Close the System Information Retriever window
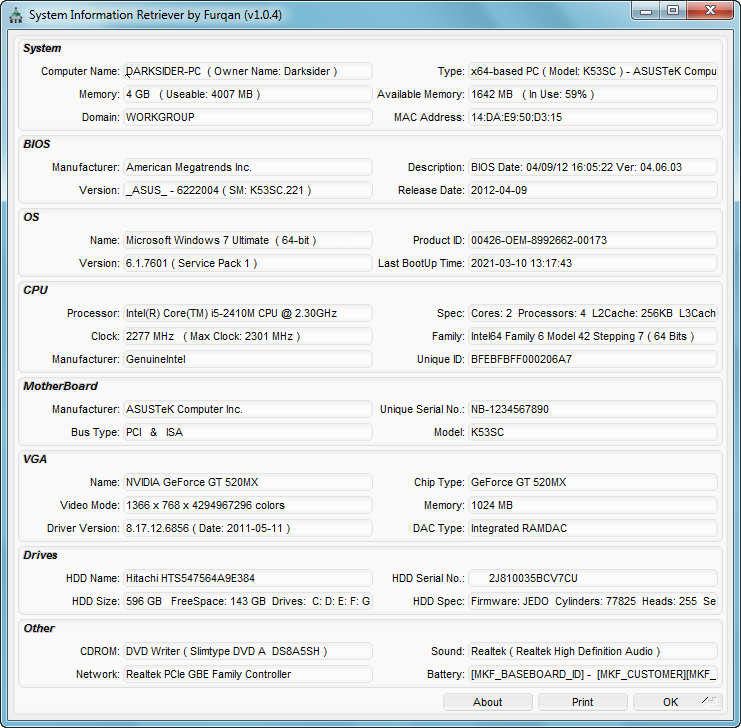 (x=710, y=10)
